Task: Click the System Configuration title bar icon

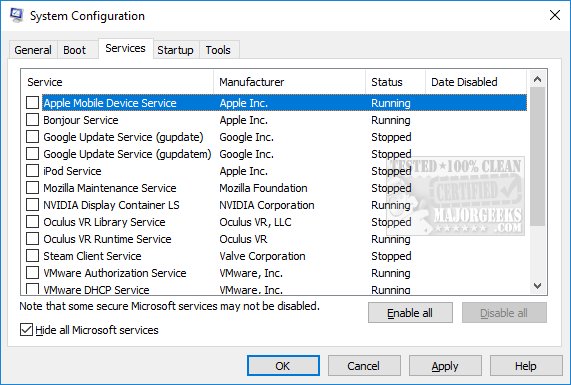Action: tap(16, 15)
